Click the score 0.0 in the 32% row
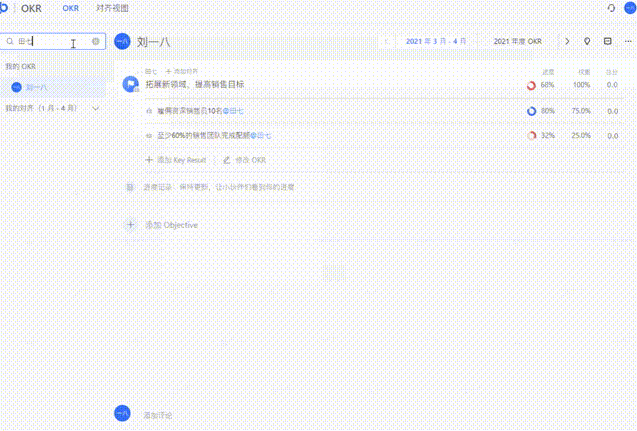Screen dimensions: 637x431 613,136
